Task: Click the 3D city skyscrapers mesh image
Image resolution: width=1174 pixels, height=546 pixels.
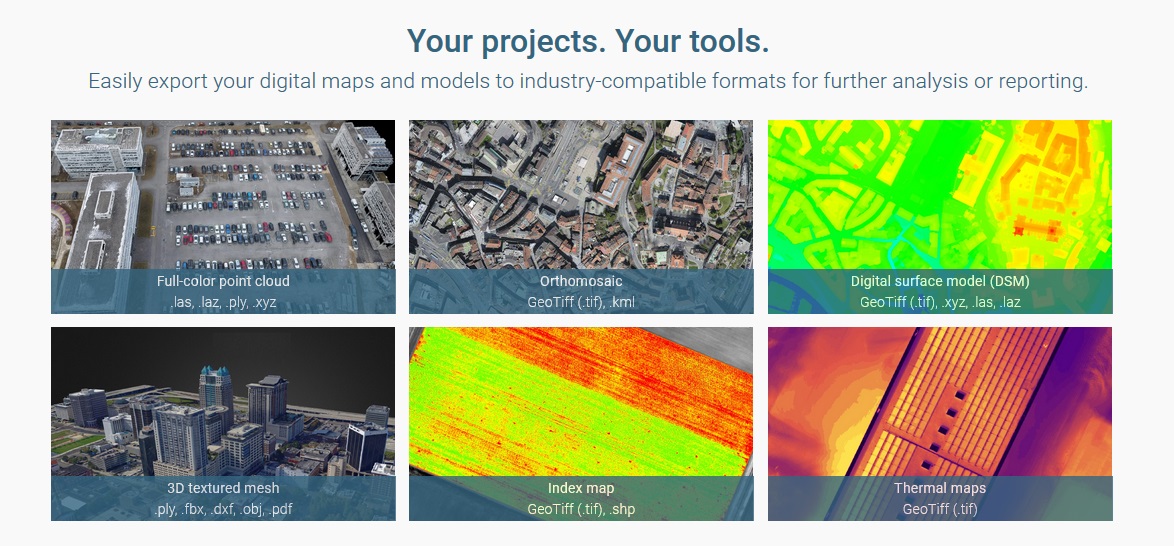Action: [223, 402]
